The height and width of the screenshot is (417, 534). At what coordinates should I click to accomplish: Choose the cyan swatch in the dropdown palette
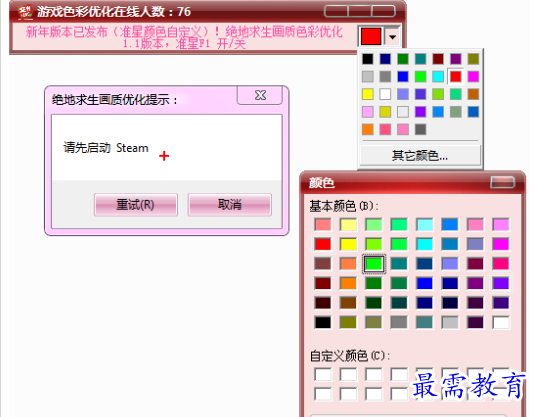tap(438, 76)
